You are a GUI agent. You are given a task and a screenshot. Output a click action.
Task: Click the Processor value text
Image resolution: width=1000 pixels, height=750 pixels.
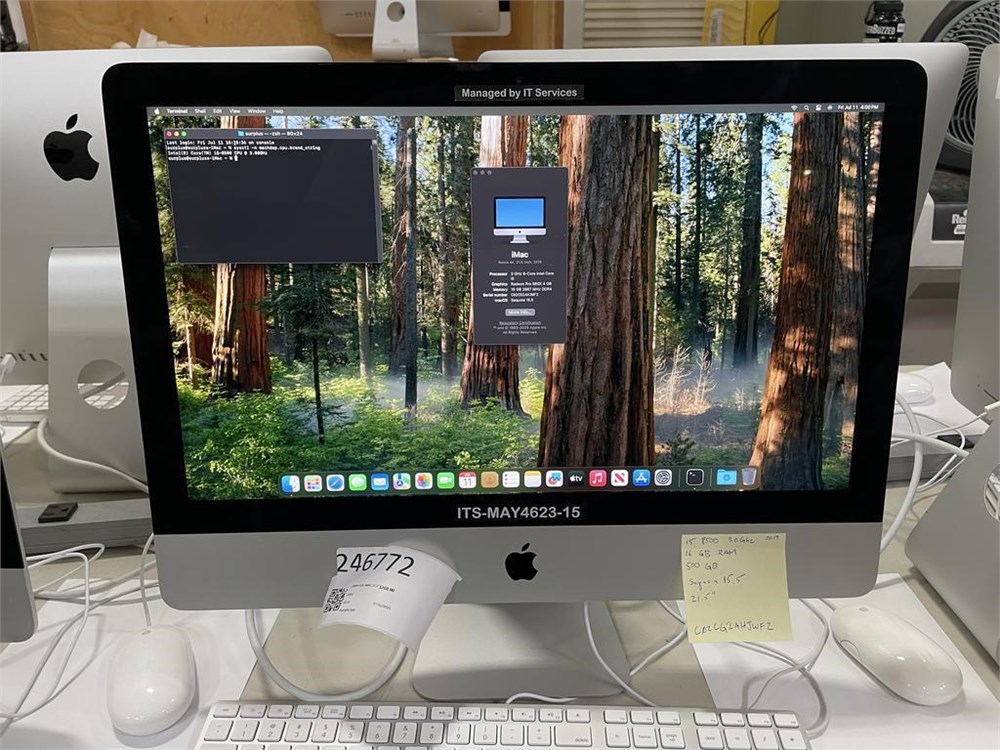(x=533, y=276)
